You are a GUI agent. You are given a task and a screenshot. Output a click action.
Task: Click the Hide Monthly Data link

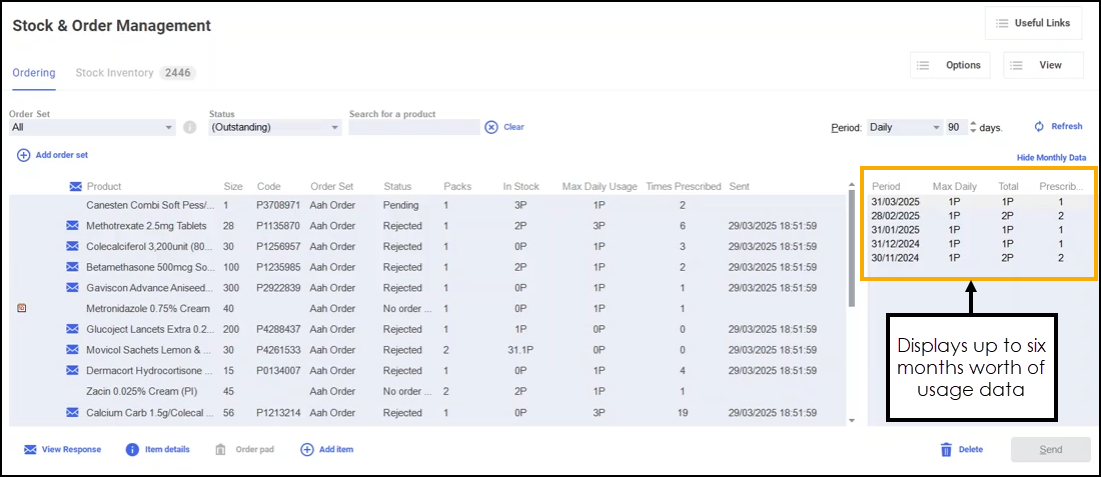pos(1051,158)
